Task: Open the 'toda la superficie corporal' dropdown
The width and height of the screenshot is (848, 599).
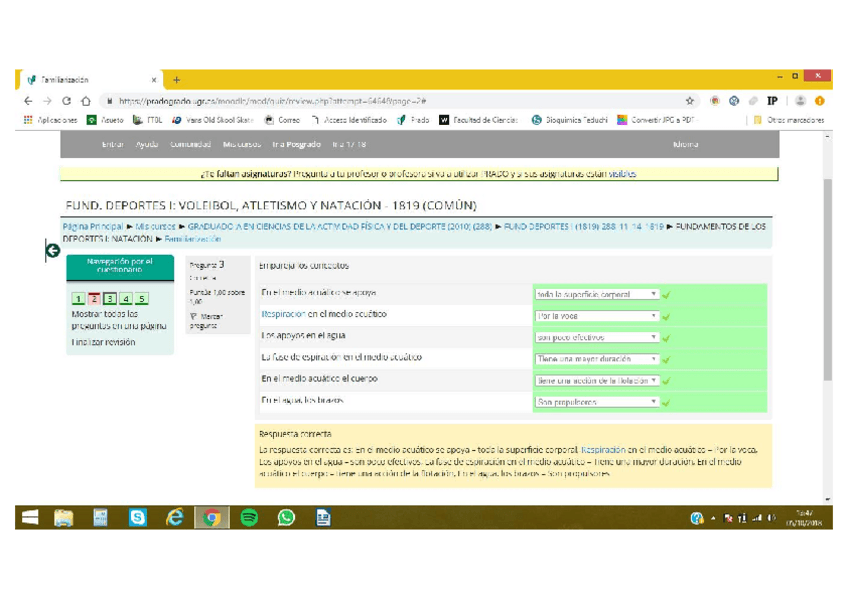Action: tap(596, 295)
